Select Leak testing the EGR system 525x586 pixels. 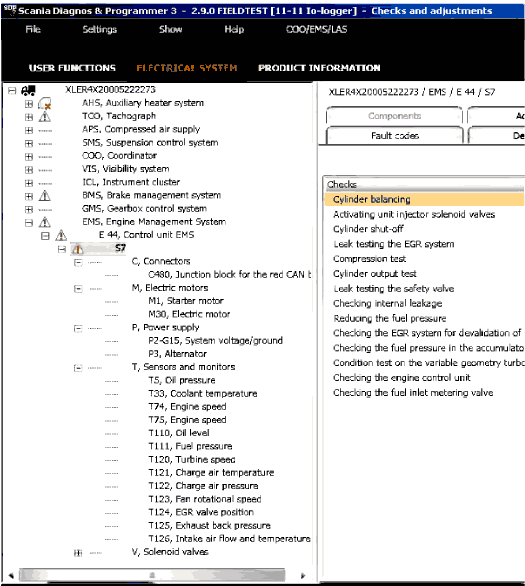(x=394, y=244)
